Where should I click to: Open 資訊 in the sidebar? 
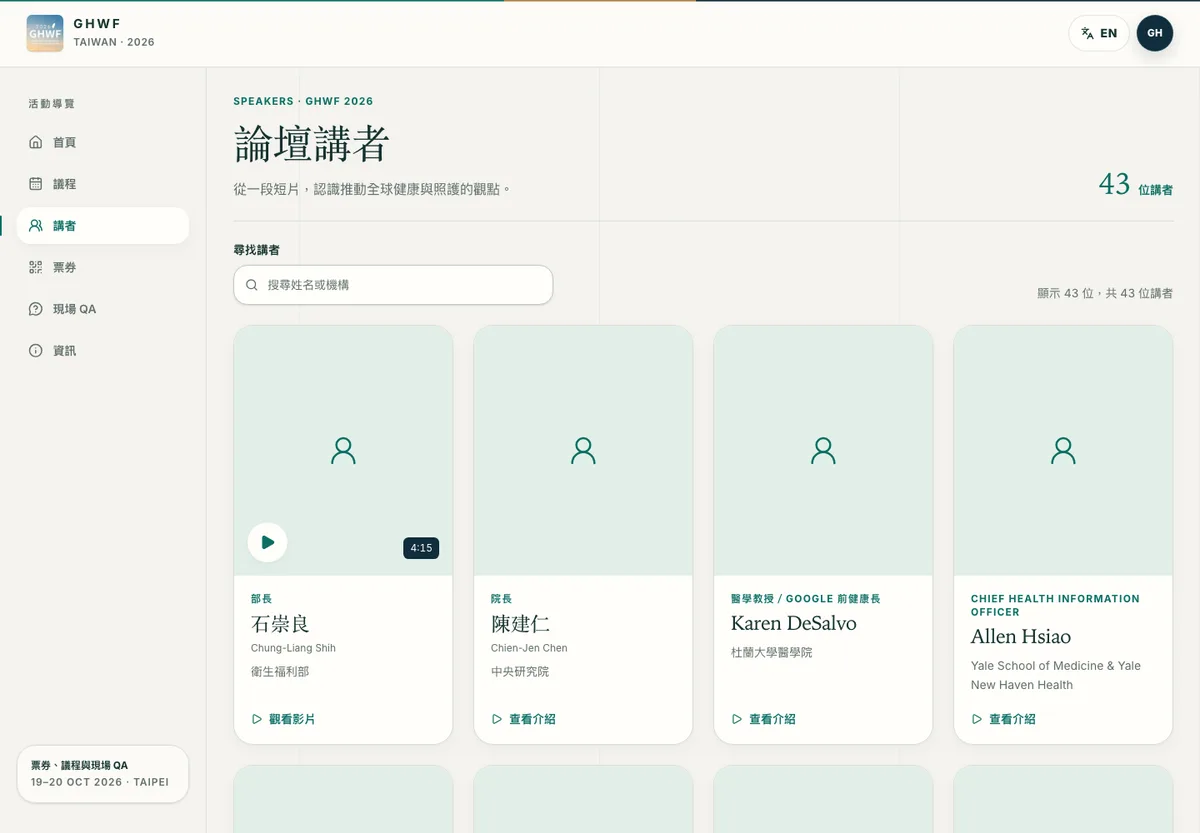coord(103,351)
